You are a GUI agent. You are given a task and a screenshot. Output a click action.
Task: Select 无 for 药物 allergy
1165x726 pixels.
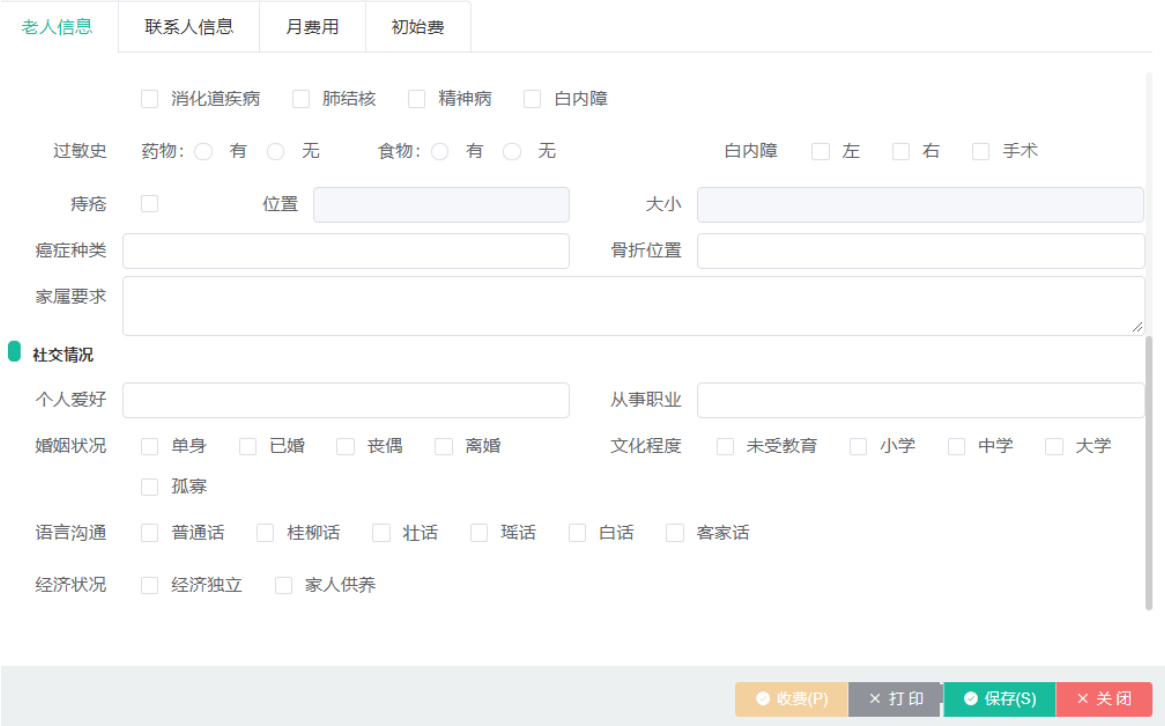coord(276,152)
